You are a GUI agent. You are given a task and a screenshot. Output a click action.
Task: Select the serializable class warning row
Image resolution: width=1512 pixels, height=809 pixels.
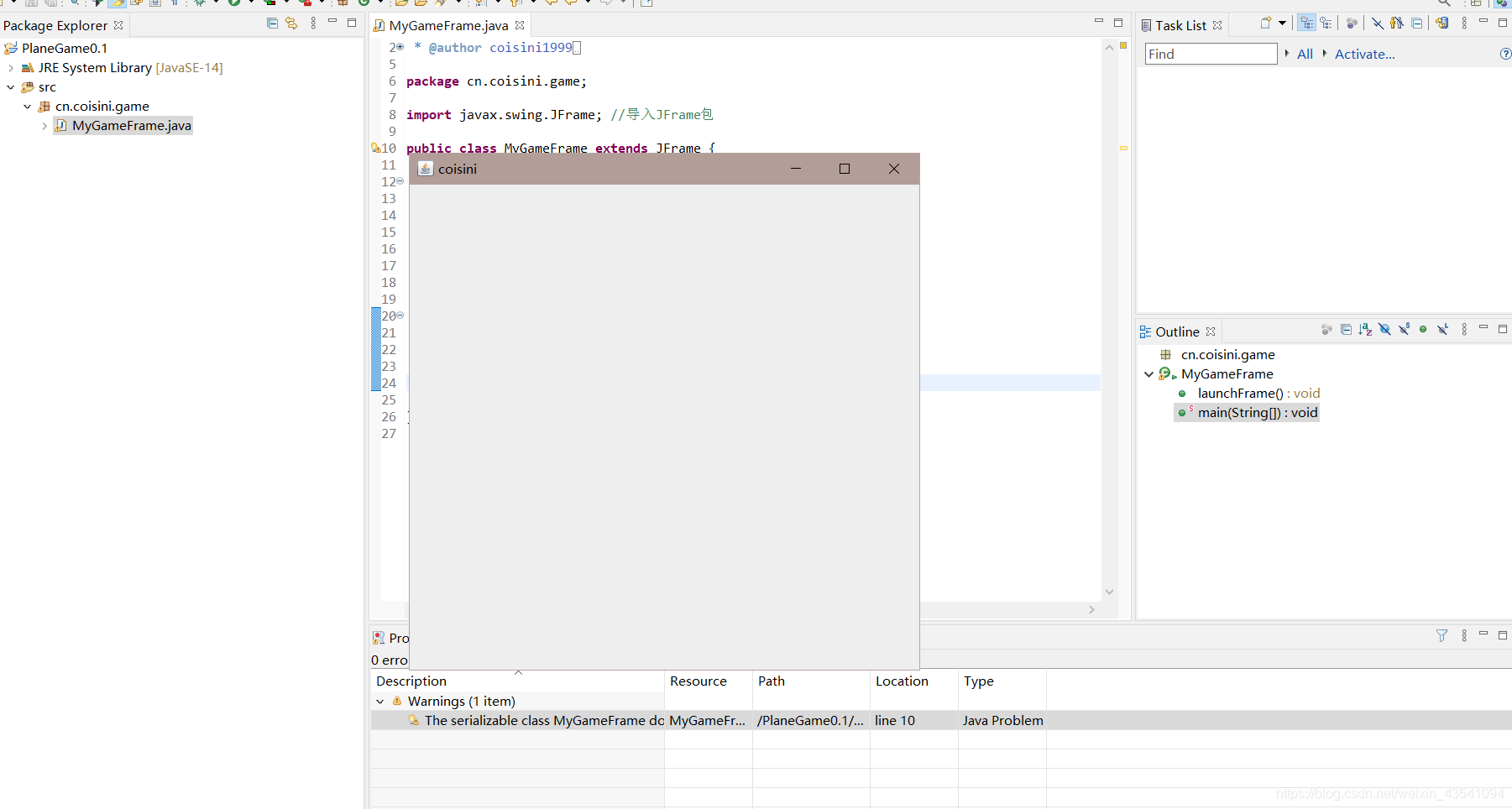[x=940, y=721]
